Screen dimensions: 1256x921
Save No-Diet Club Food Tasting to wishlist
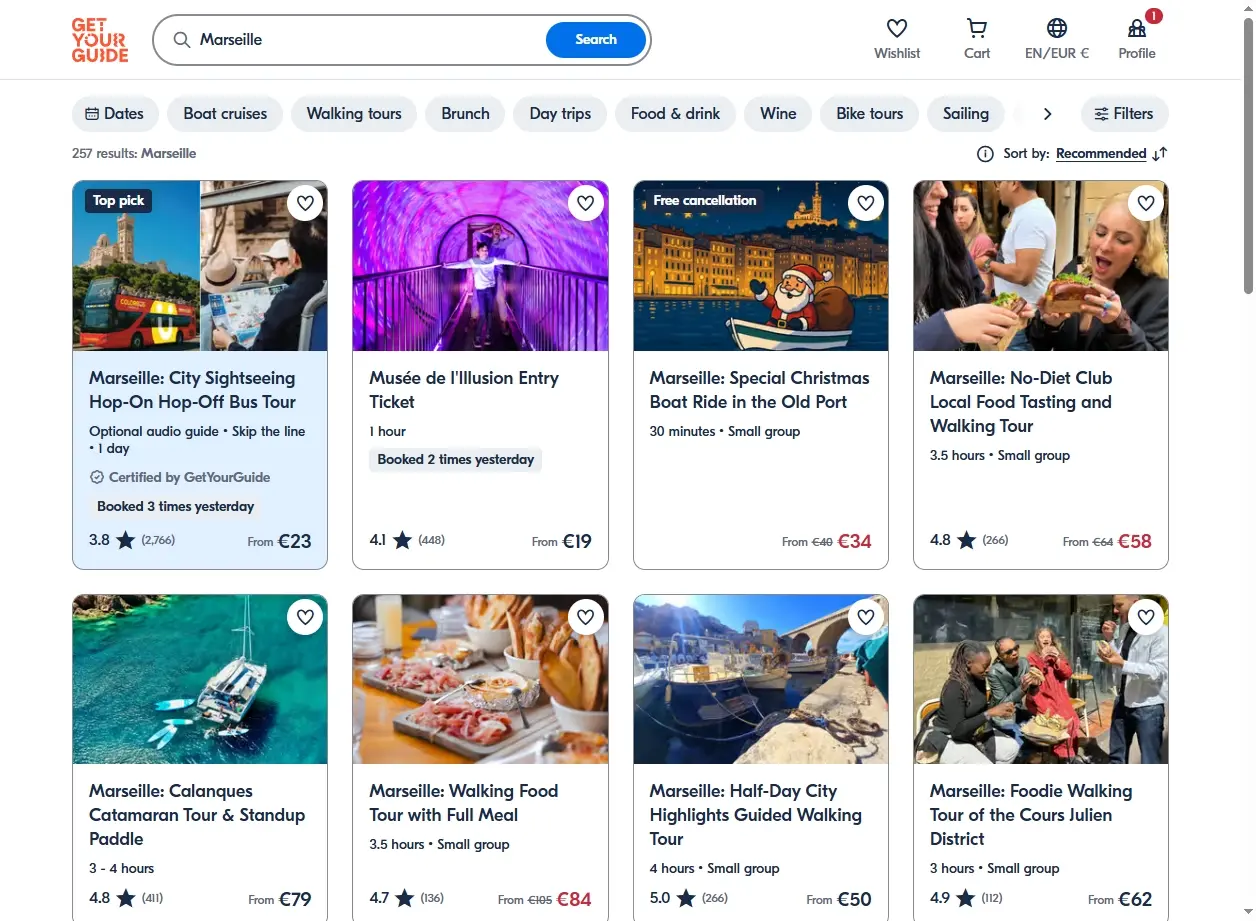[x=1146, y=204]
